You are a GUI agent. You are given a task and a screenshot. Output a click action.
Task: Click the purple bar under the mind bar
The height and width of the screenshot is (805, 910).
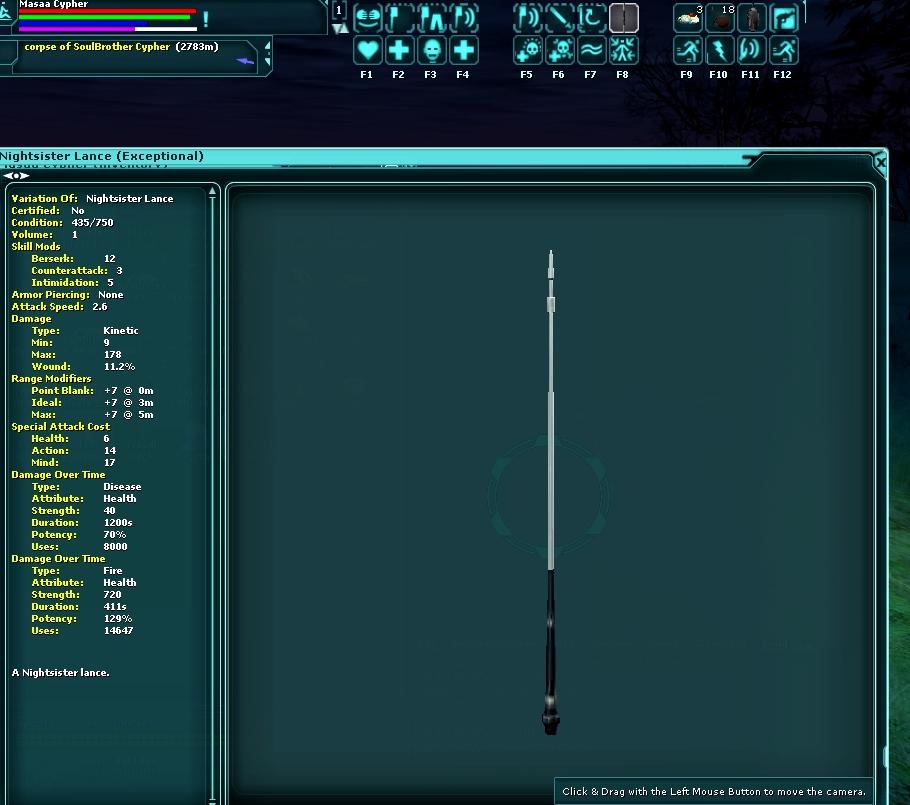point(77,28)
